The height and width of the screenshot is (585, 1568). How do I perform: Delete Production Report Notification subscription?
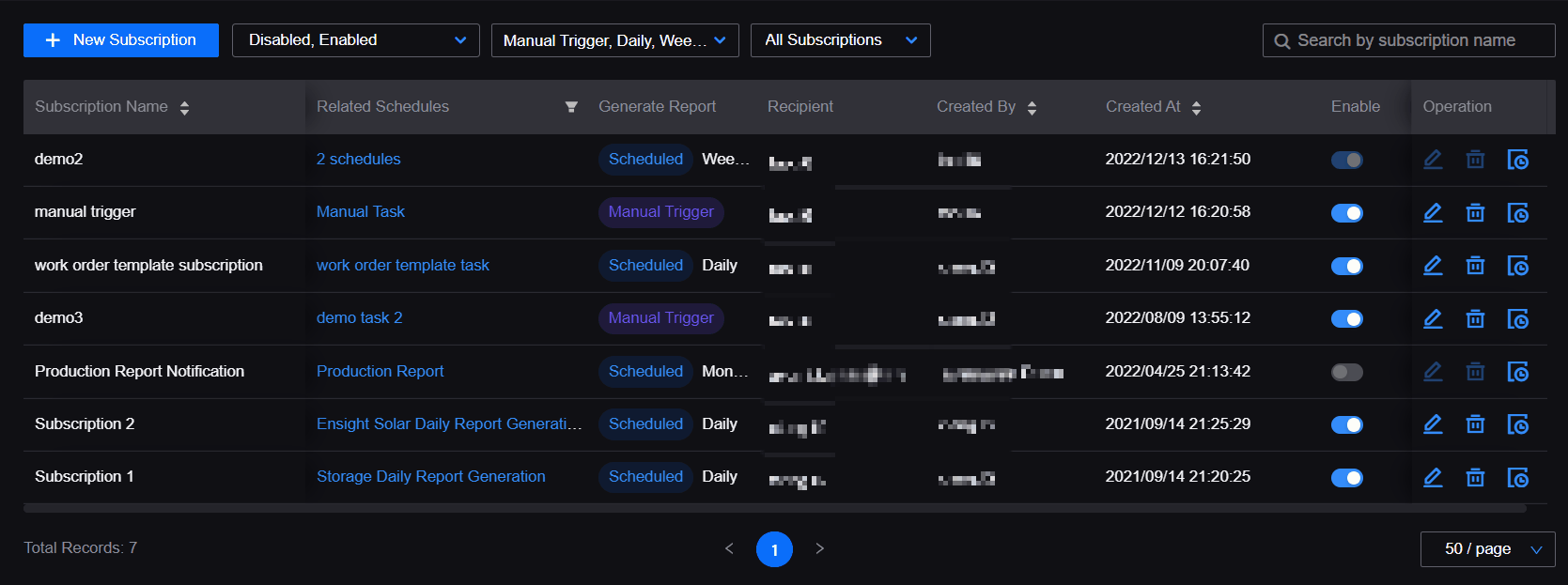pyautogui.click(x=1475, y=372)
